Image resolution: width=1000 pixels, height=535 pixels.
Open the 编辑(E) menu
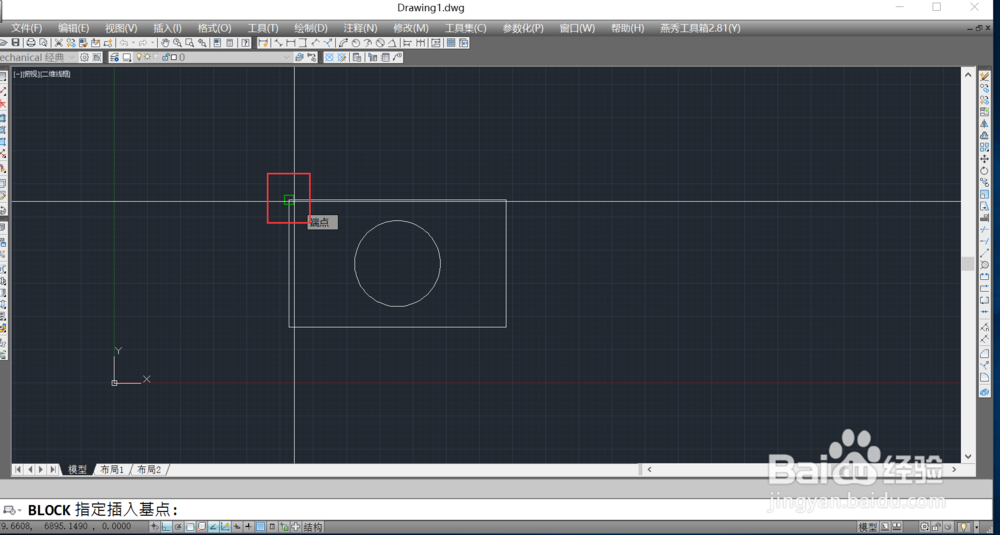tap(73, 28)
